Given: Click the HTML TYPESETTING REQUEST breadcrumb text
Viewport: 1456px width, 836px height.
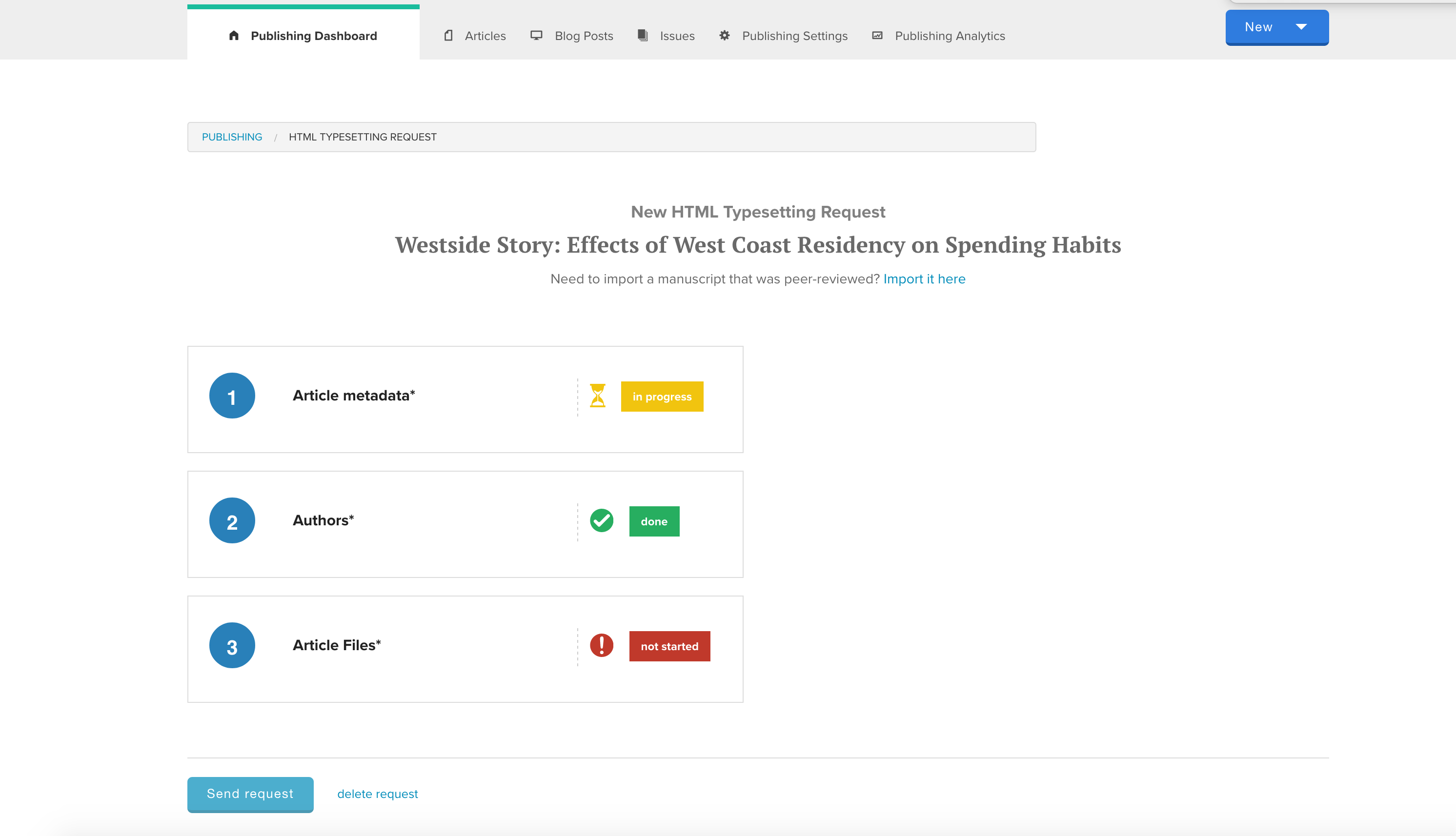Looking at the screenshot, I should pos(363,137).
